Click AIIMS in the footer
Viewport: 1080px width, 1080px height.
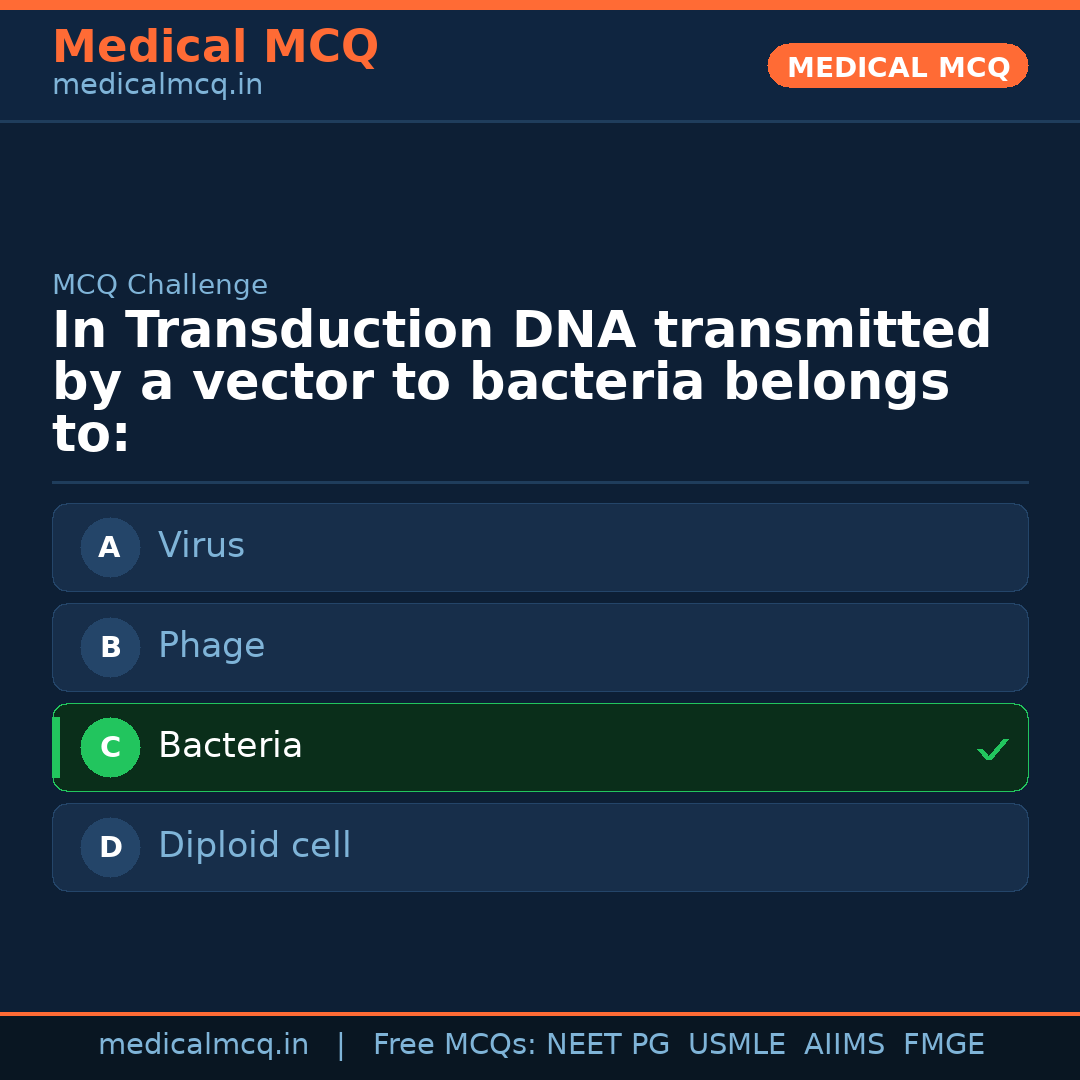pos(844,1045)
